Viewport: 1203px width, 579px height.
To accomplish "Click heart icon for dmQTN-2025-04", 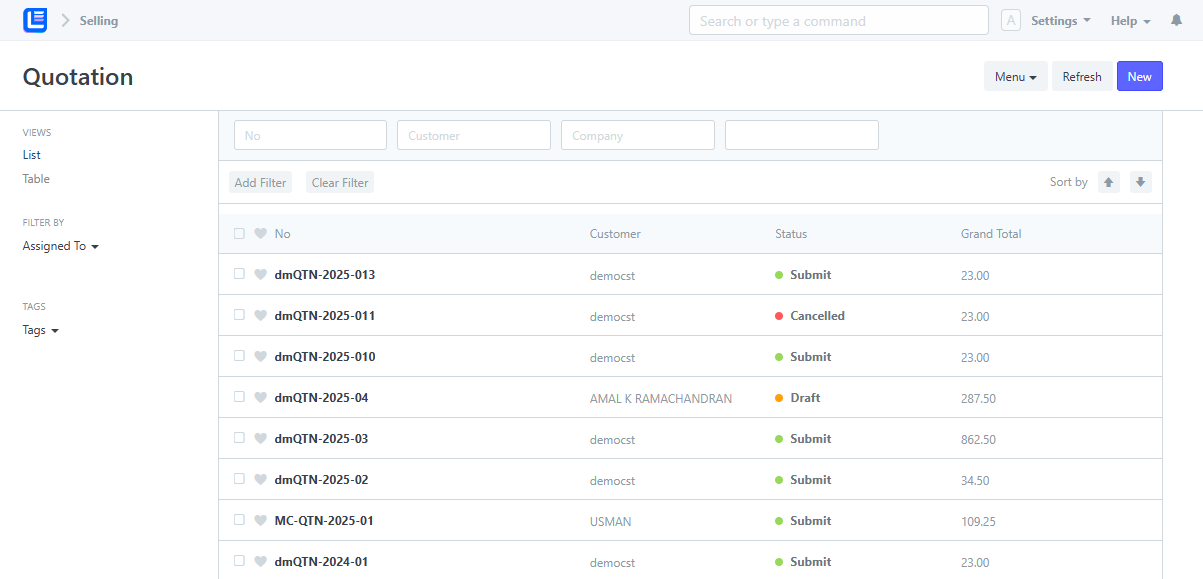I will 260,397.
